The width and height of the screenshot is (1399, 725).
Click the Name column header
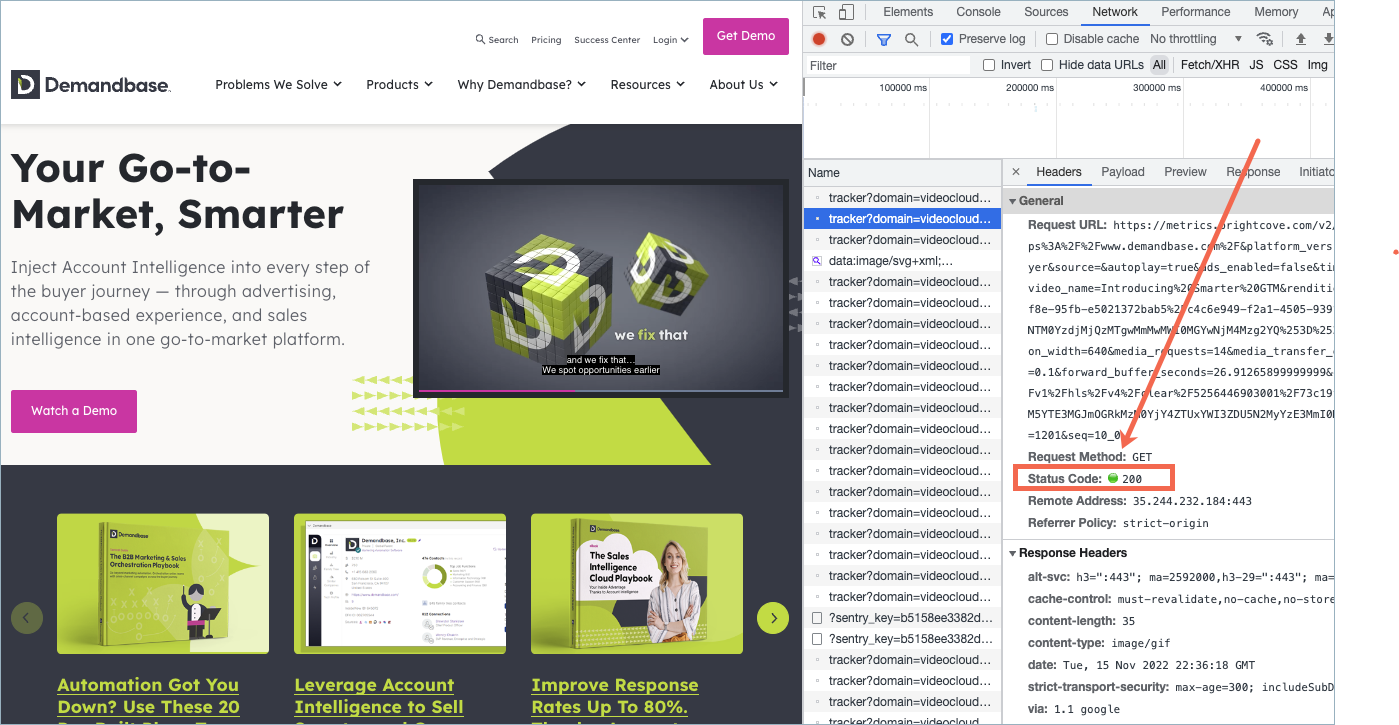[x=902, y=173]
